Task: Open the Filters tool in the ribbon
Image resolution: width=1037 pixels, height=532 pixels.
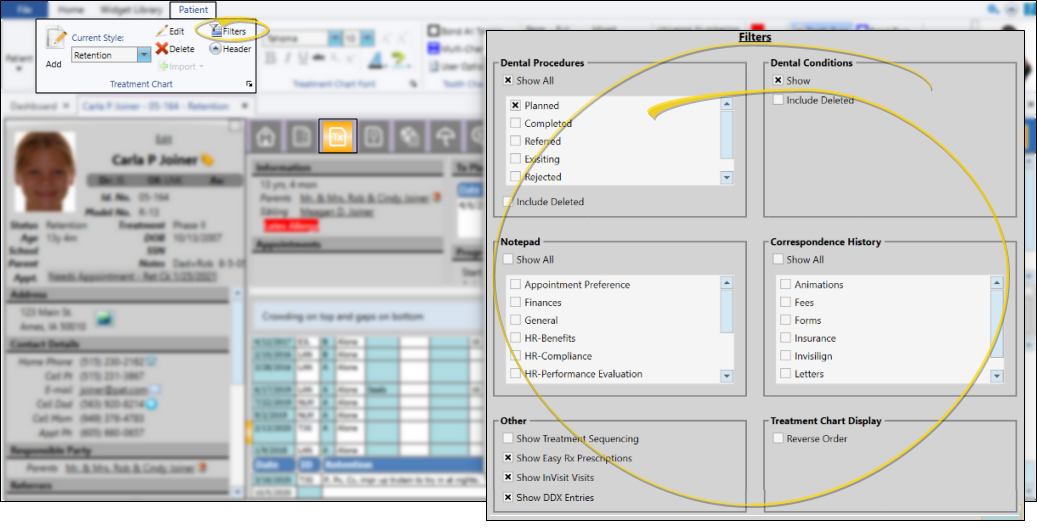Action: pos(227,31)
